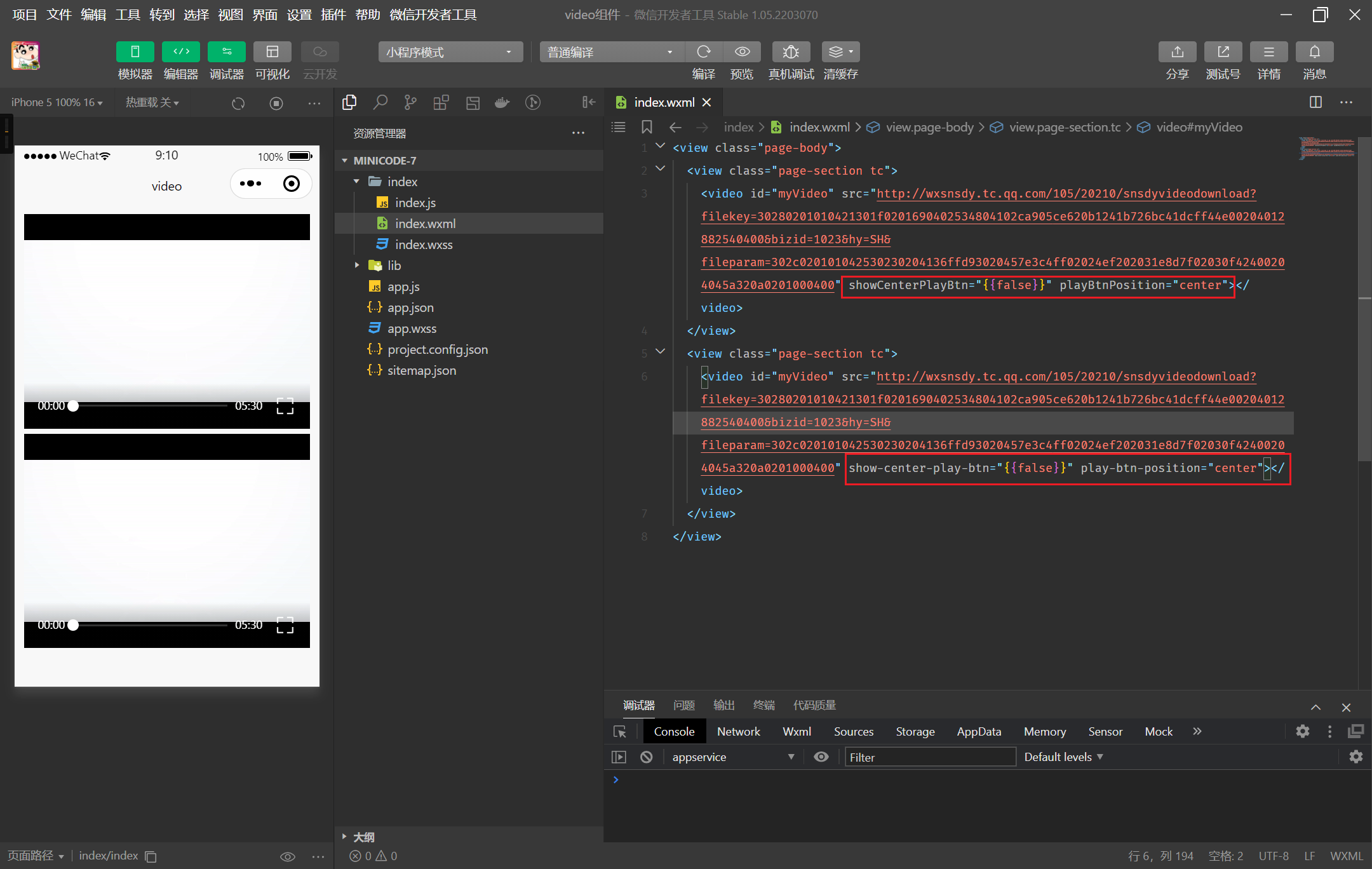1372x869 pixels.
Task: Open the Default levels dropdown
Action: 1063,757
